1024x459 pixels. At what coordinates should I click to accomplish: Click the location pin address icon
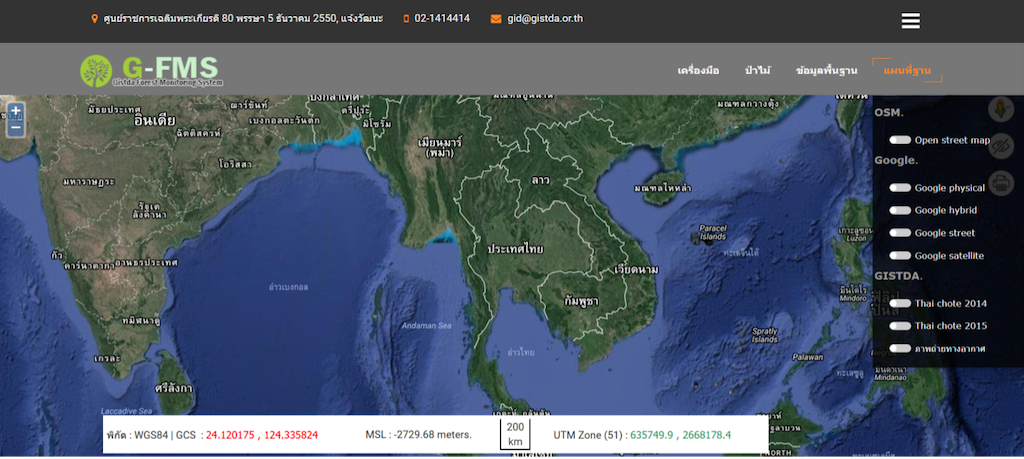tap(94, 19)
